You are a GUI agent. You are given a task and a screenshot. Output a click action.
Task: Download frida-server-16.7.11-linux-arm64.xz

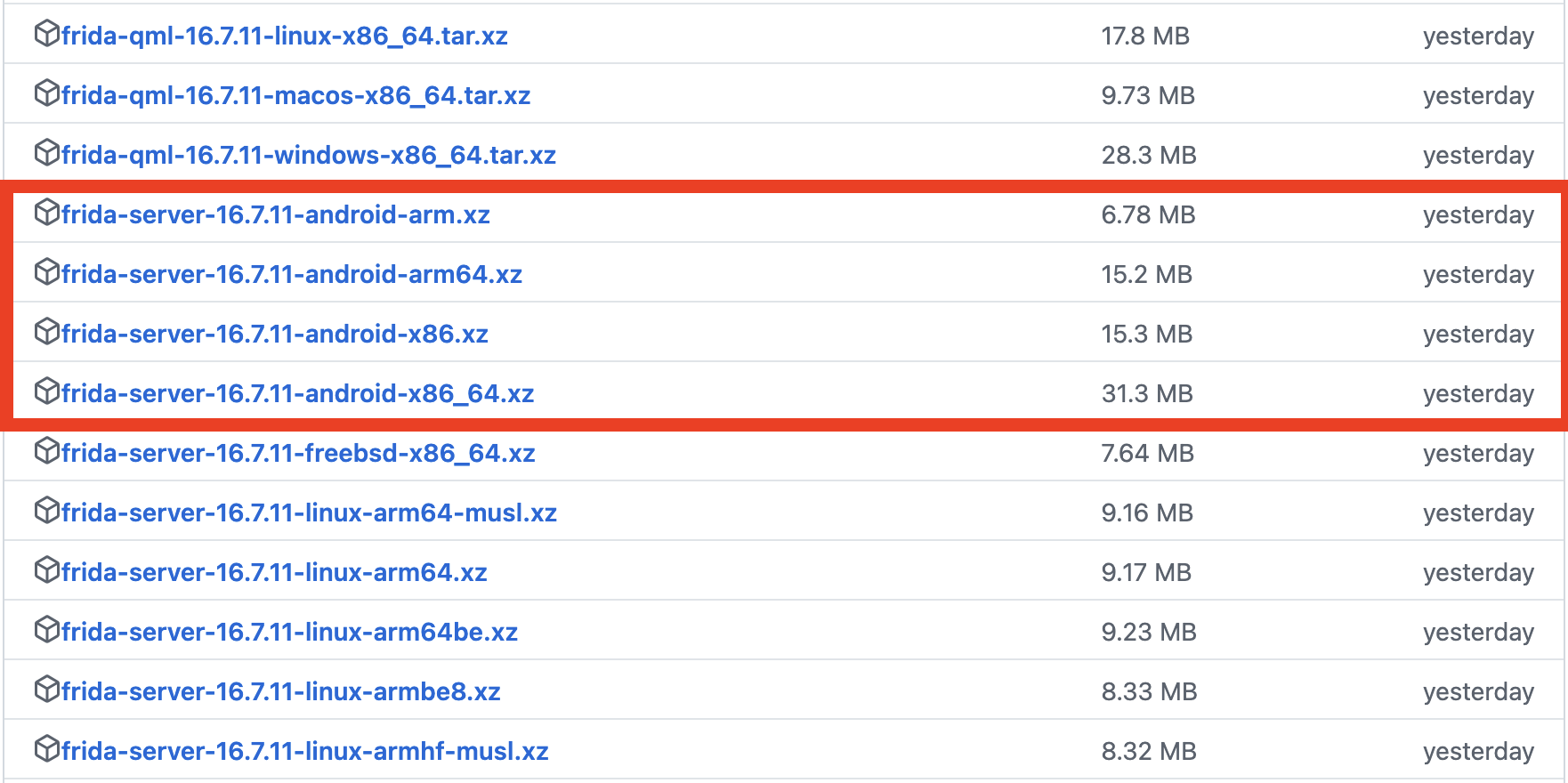tap(274, 572)
